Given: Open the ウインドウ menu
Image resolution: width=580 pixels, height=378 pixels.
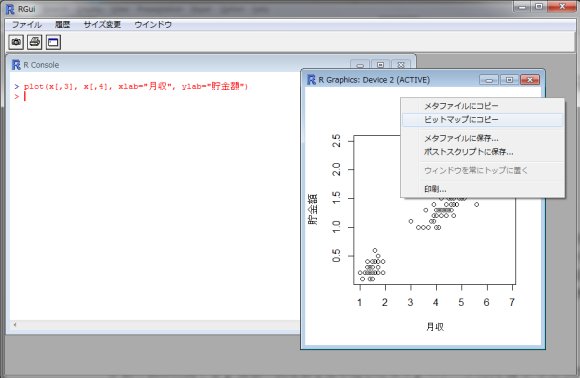Looking at the screenshot, I should (x=153, y=25).
